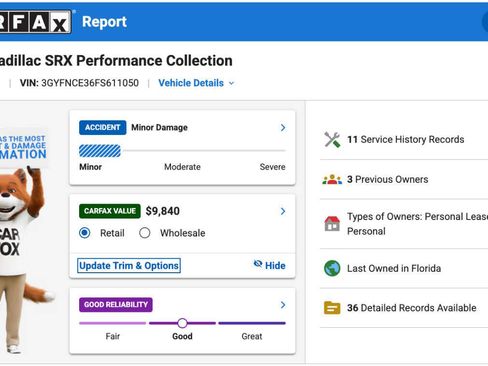Click the 'Report' header text
Image resolution: width=488 pixels, height=366 pixels.
104,22
